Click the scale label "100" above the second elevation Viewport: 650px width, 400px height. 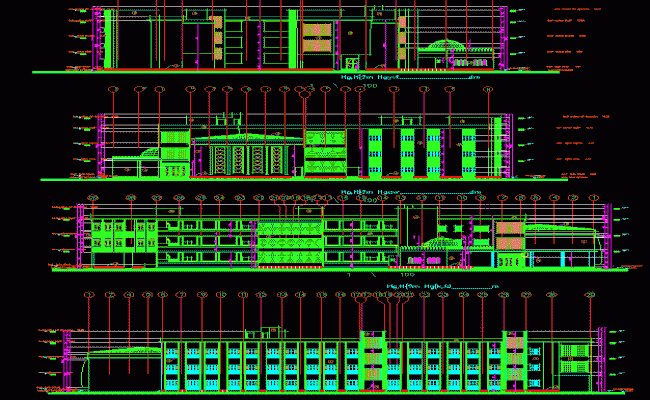(x=370, y=86)
